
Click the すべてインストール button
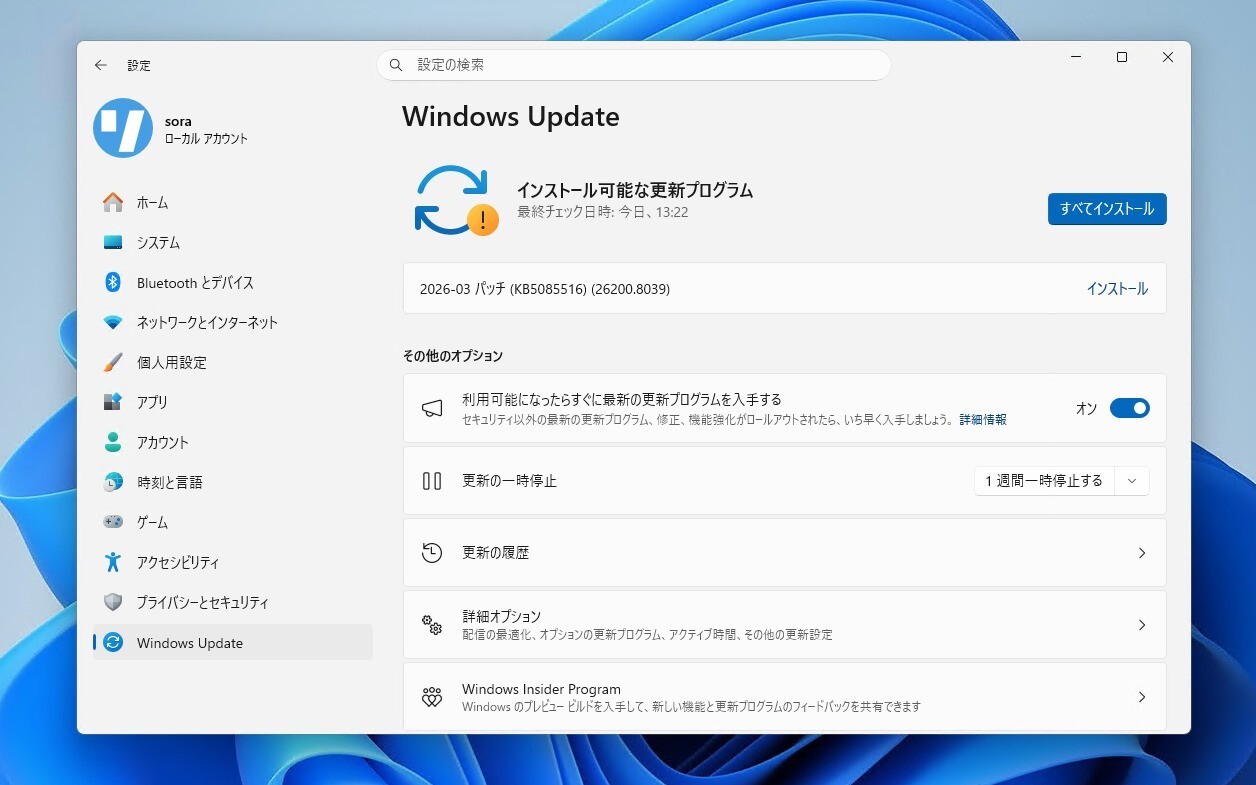point(1106,209)
